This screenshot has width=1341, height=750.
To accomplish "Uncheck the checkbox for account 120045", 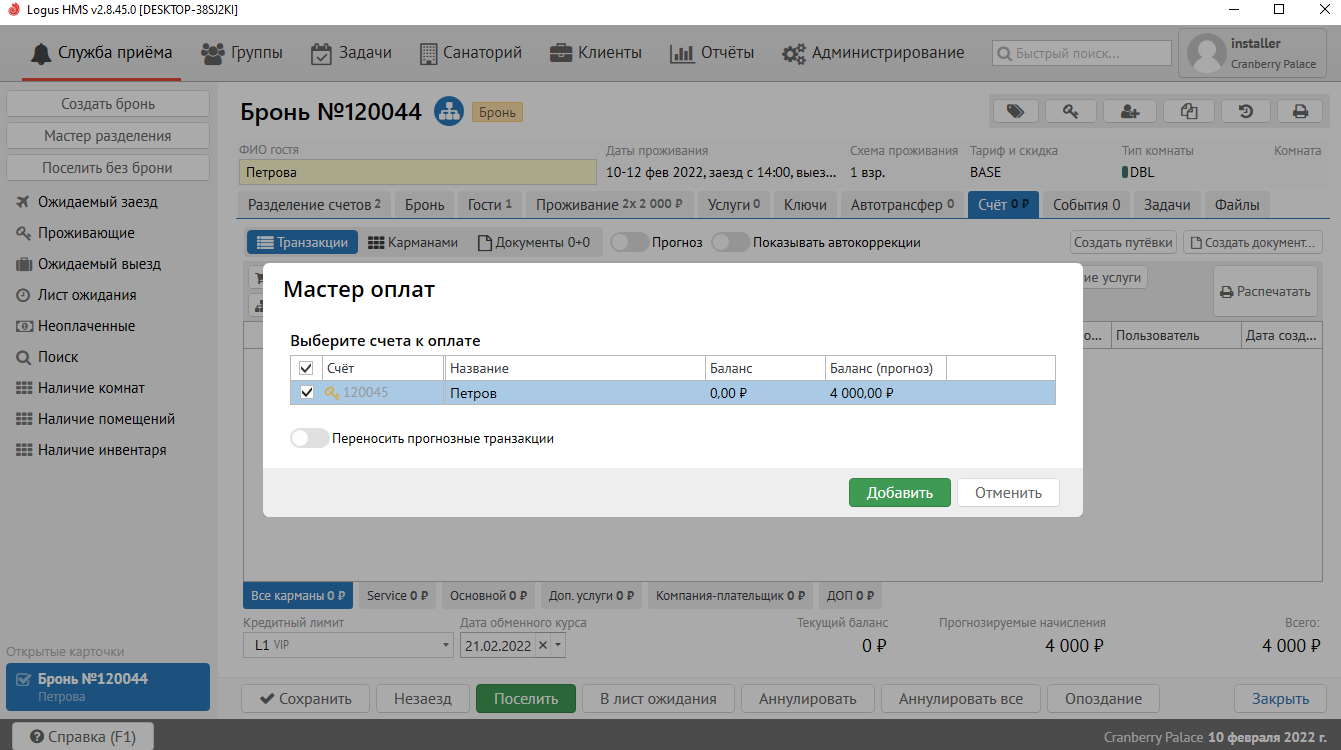I will pos(307,393).
